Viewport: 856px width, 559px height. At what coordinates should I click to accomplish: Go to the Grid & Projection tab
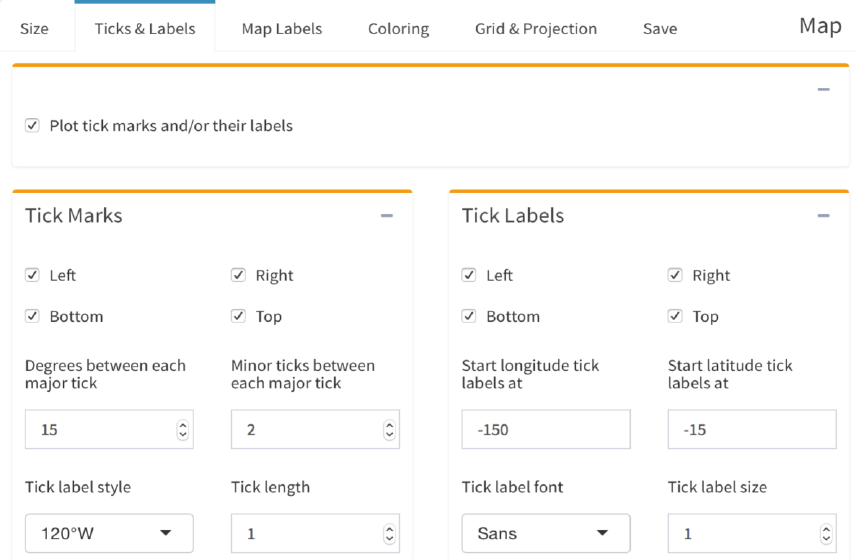click(536, 28)
